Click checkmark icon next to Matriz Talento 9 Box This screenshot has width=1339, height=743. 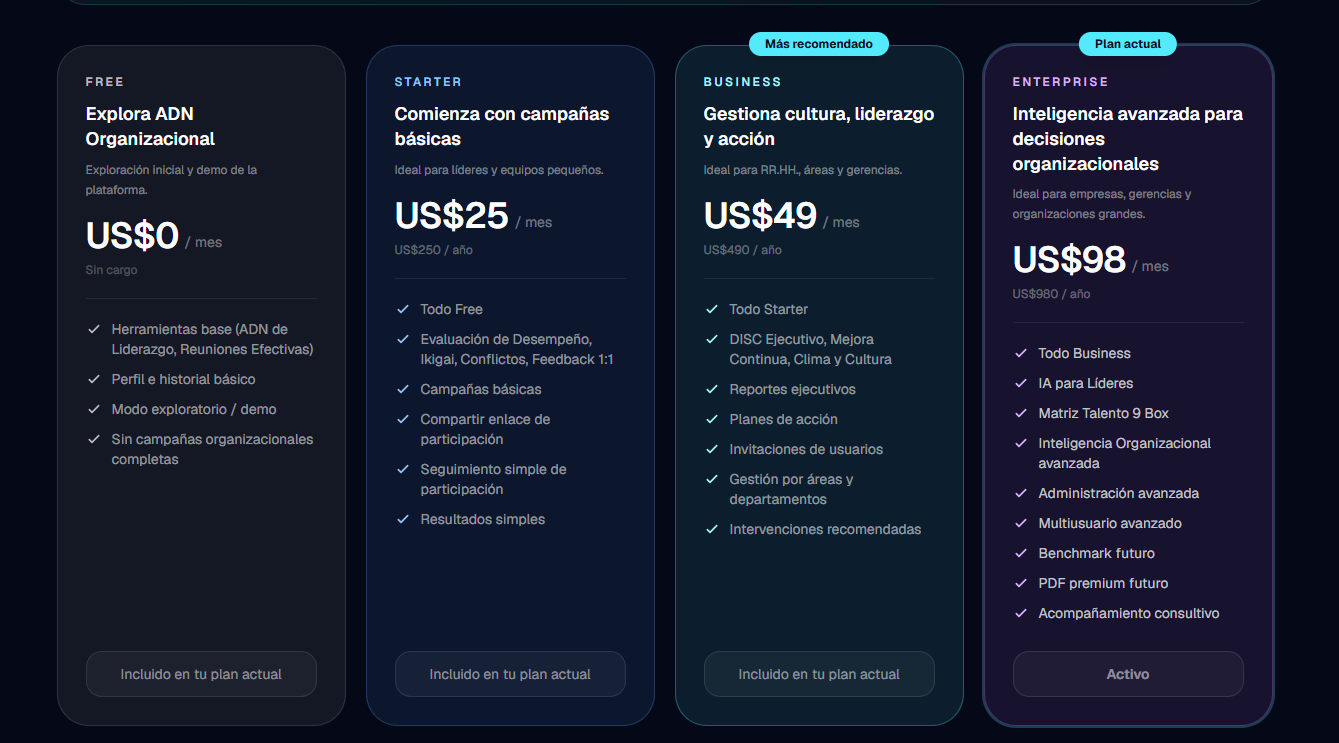(1021, 413)
